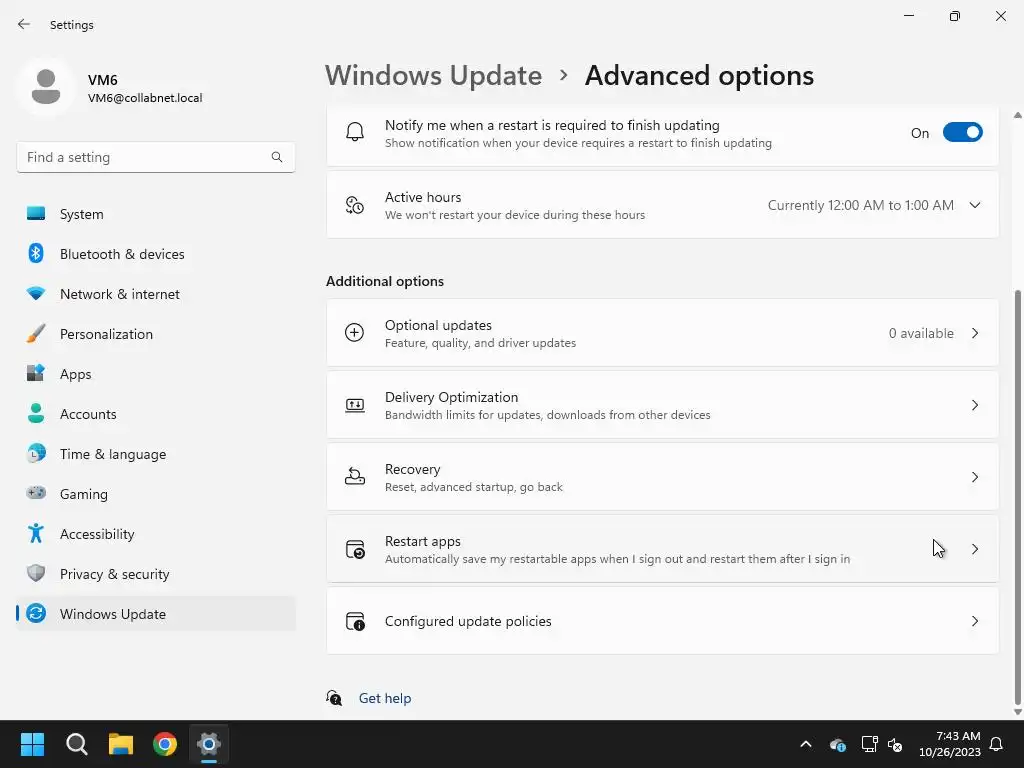Click the Accessibility figure icon
Screen dimensions: 1024x768
[36, 534]
